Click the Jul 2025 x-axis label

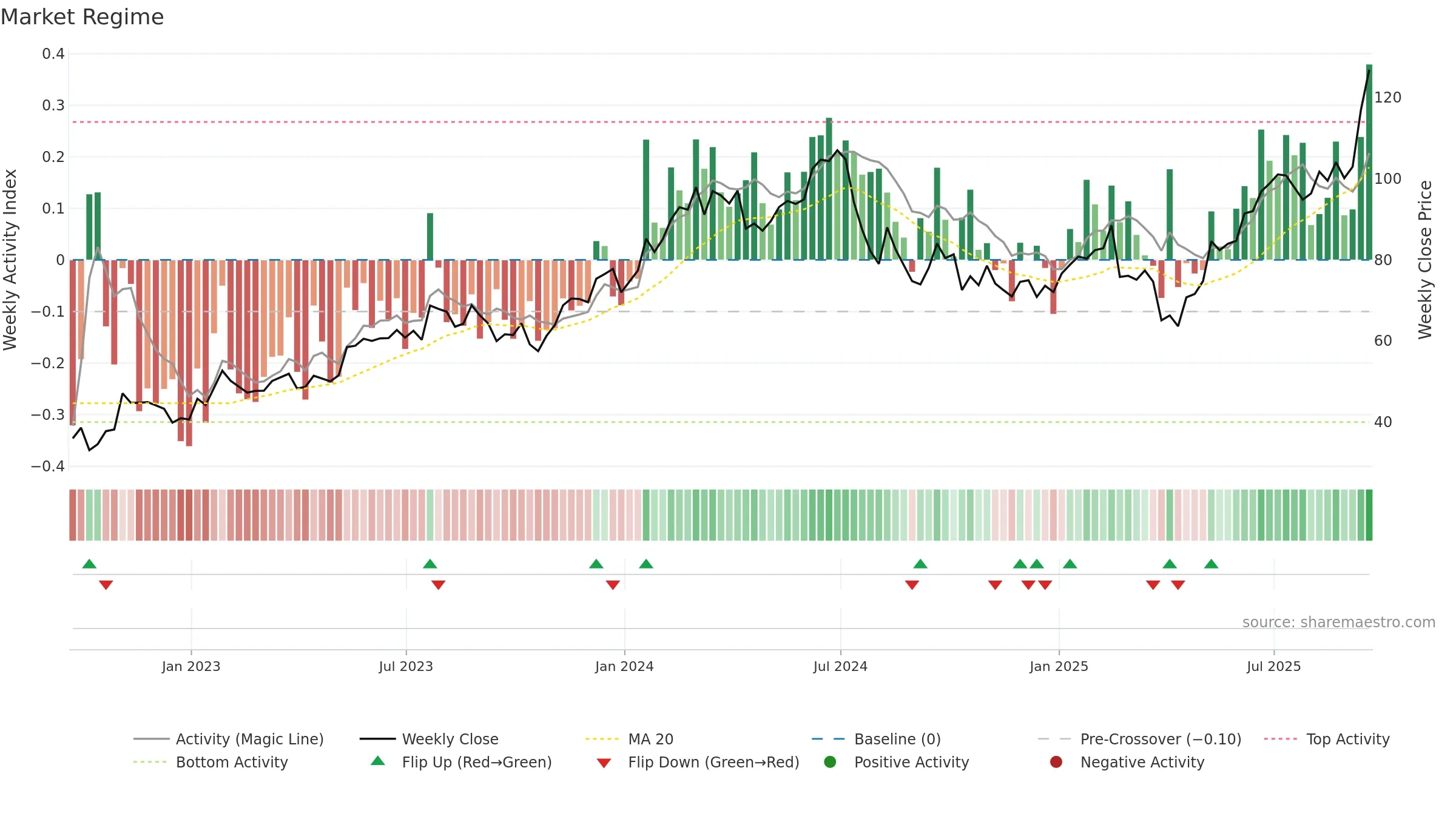click(x=1274, y=666)
